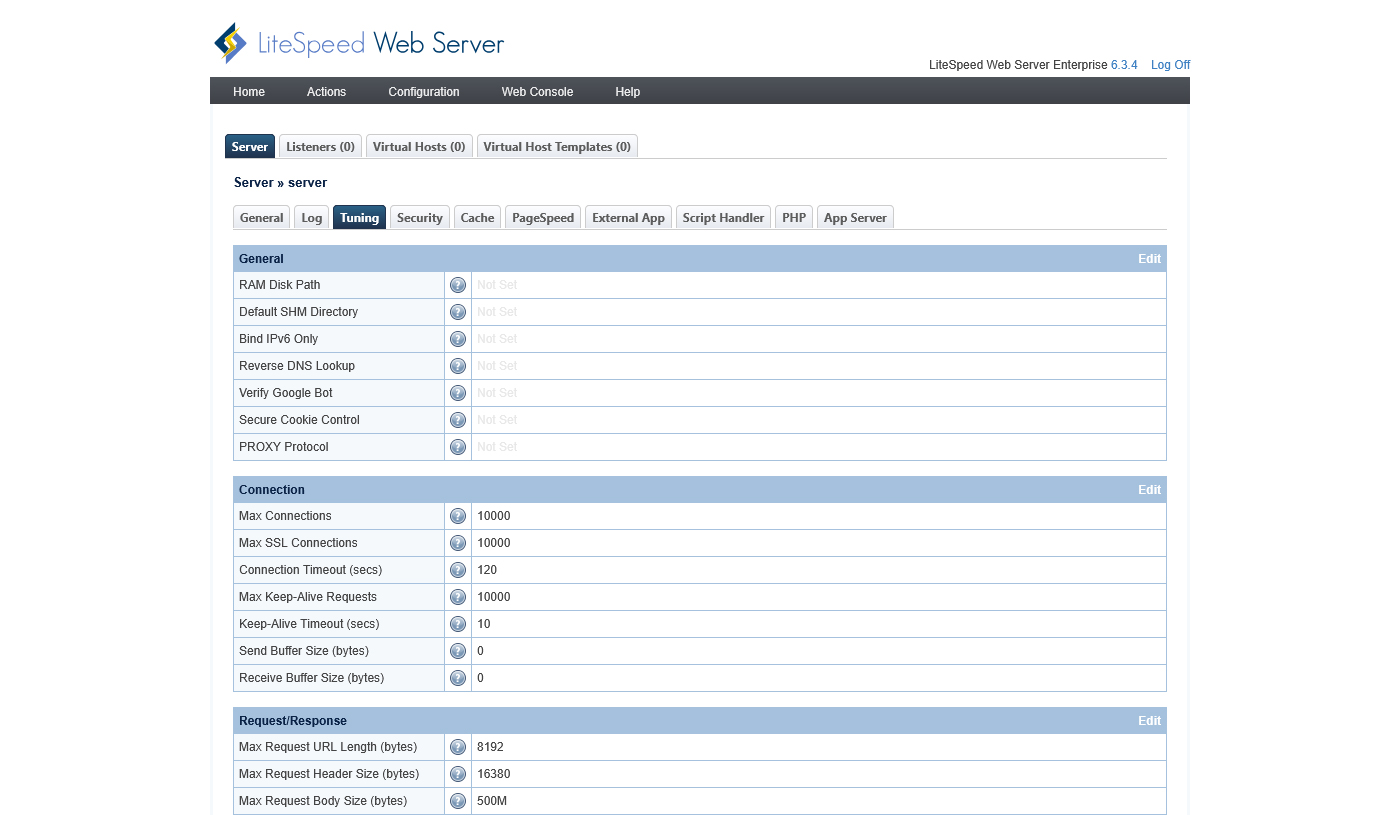Edit the General section settings
Image resolution: width=1400 pixels, height=815 pixels.
(x=1149, y=259)
